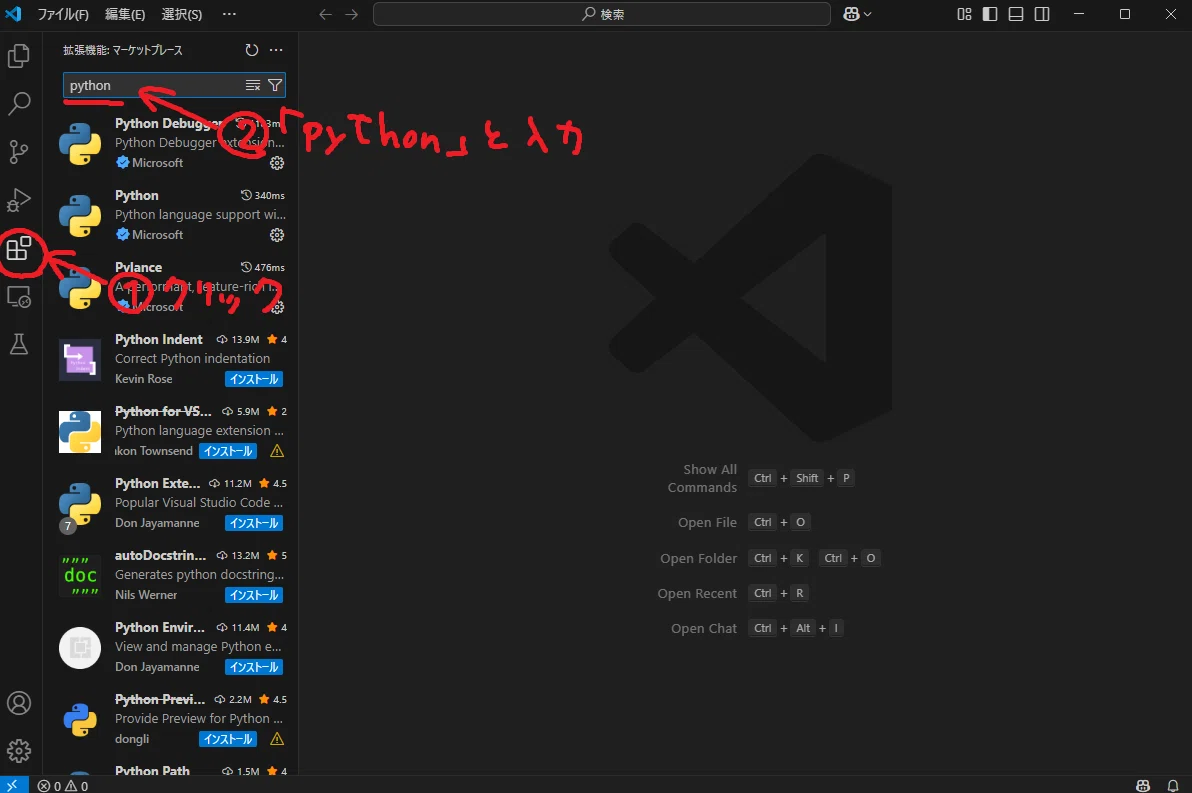Click the Kevin Rose publisher name
Viewport: 1192px width, 793px height.
[144, 379]
